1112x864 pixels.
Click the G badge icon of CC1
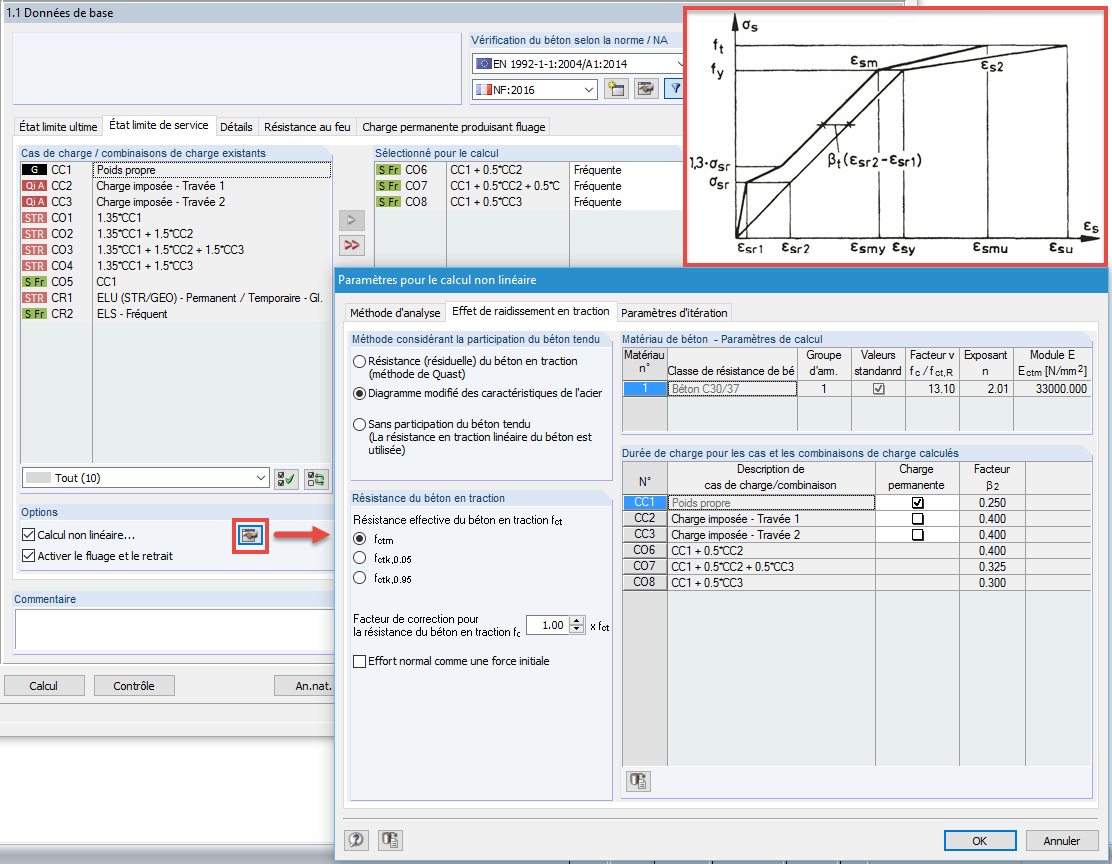[34, 170]
